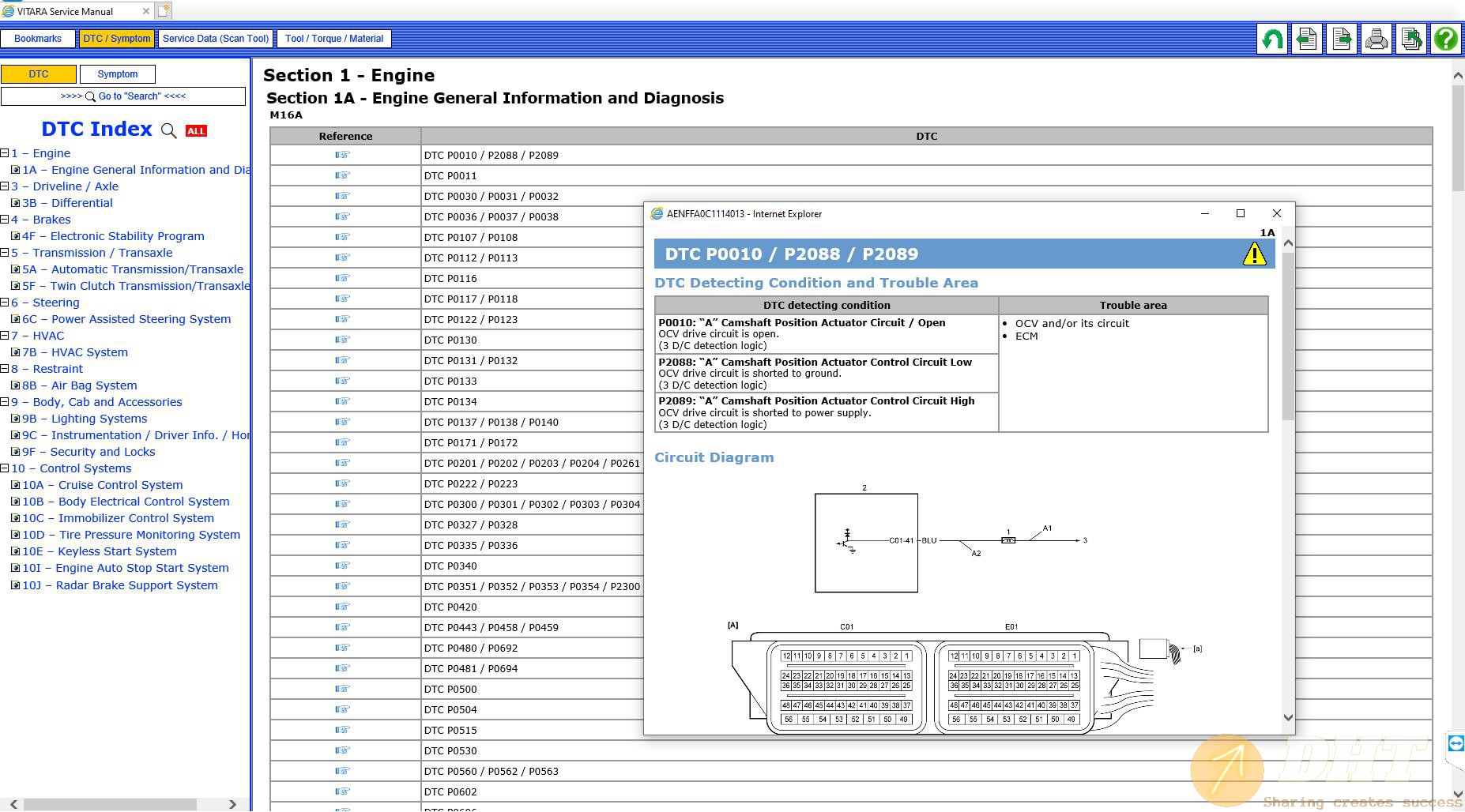Close the VITARA Service Manual browser tab
Viewport: 1465px width, 812px height.
point(145,11)
